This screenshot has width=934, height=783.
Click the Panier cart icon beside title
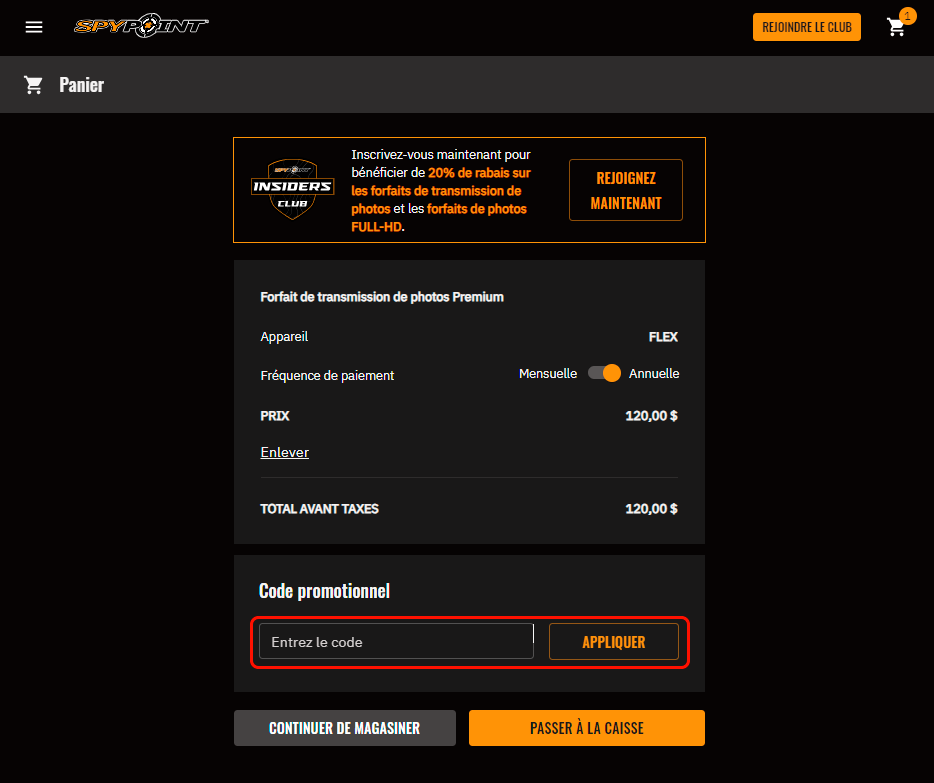[33, 85]
